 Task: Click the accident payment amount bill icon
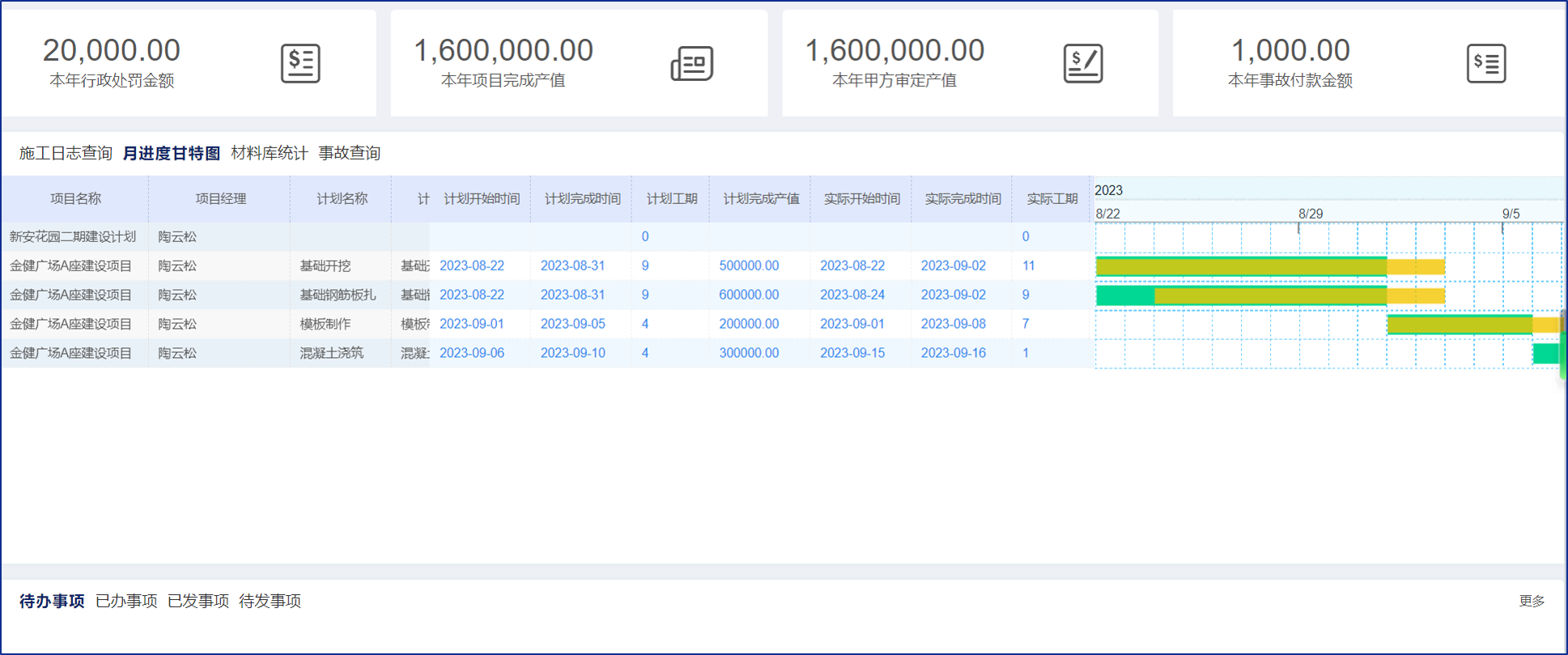1486,63
